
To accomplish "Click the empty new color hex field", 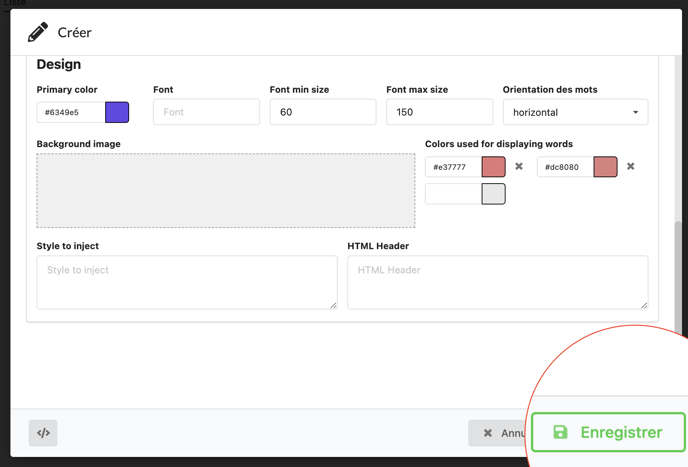I will pyautogui.click(x=453, y=194).
